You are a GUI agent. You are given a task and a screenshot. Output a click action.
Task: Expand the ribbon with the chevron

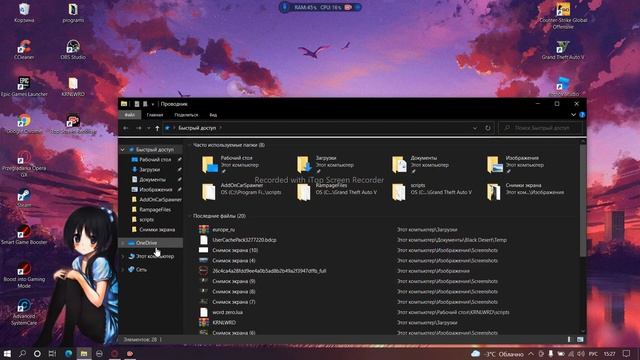click(573, 115)
